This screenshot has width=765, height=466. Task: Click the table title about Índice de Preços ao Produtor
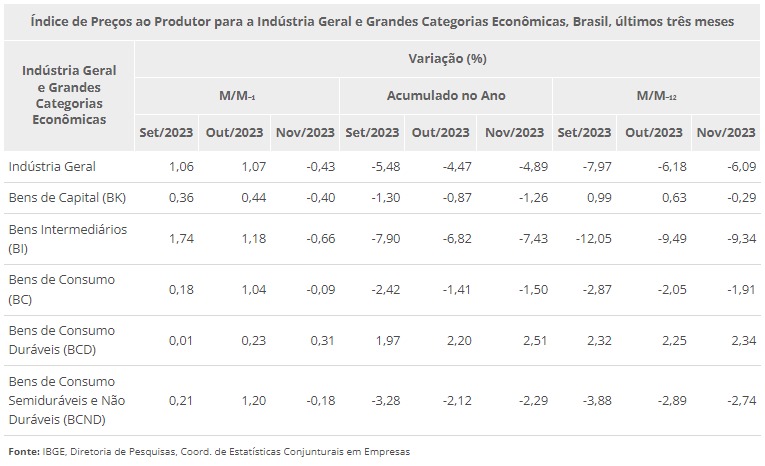pyautogui.click(x=382, y=20)
